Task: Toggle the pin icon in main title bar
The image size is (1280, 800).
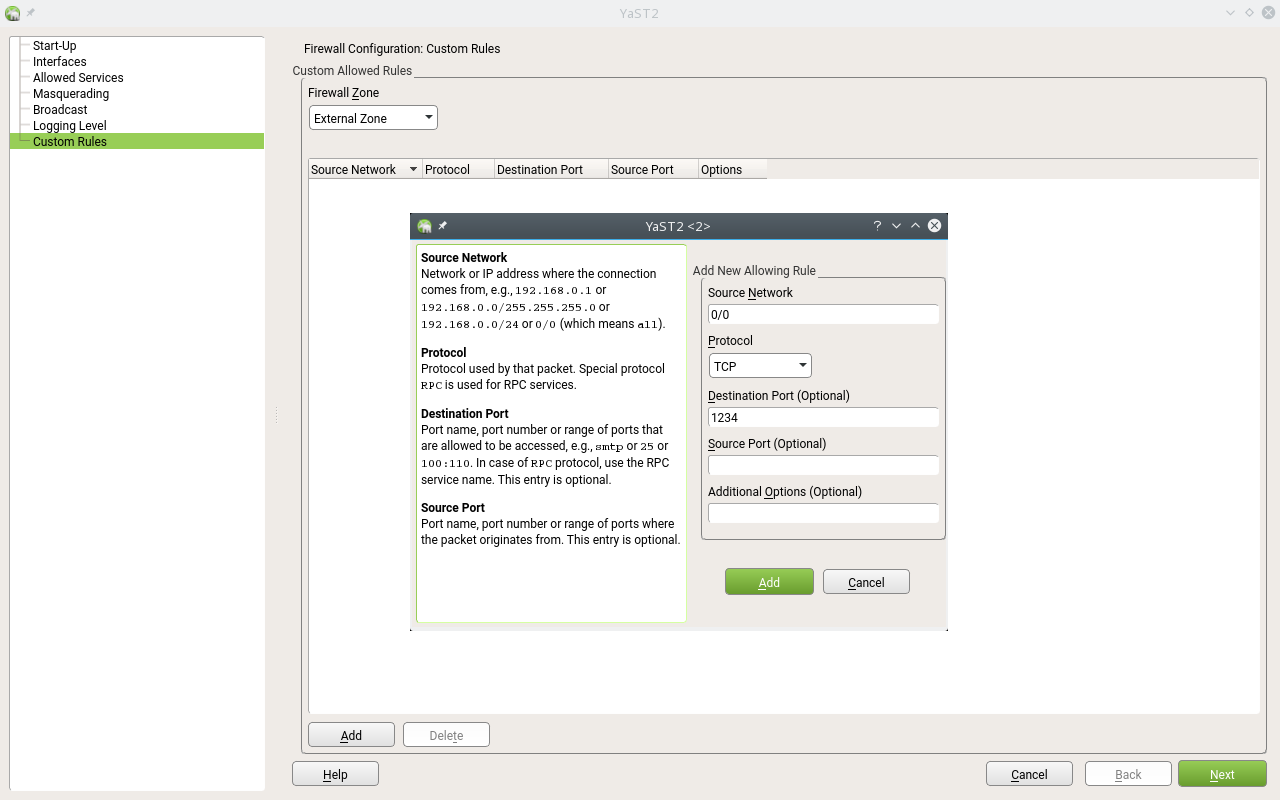Action: (x=31, y=13)
